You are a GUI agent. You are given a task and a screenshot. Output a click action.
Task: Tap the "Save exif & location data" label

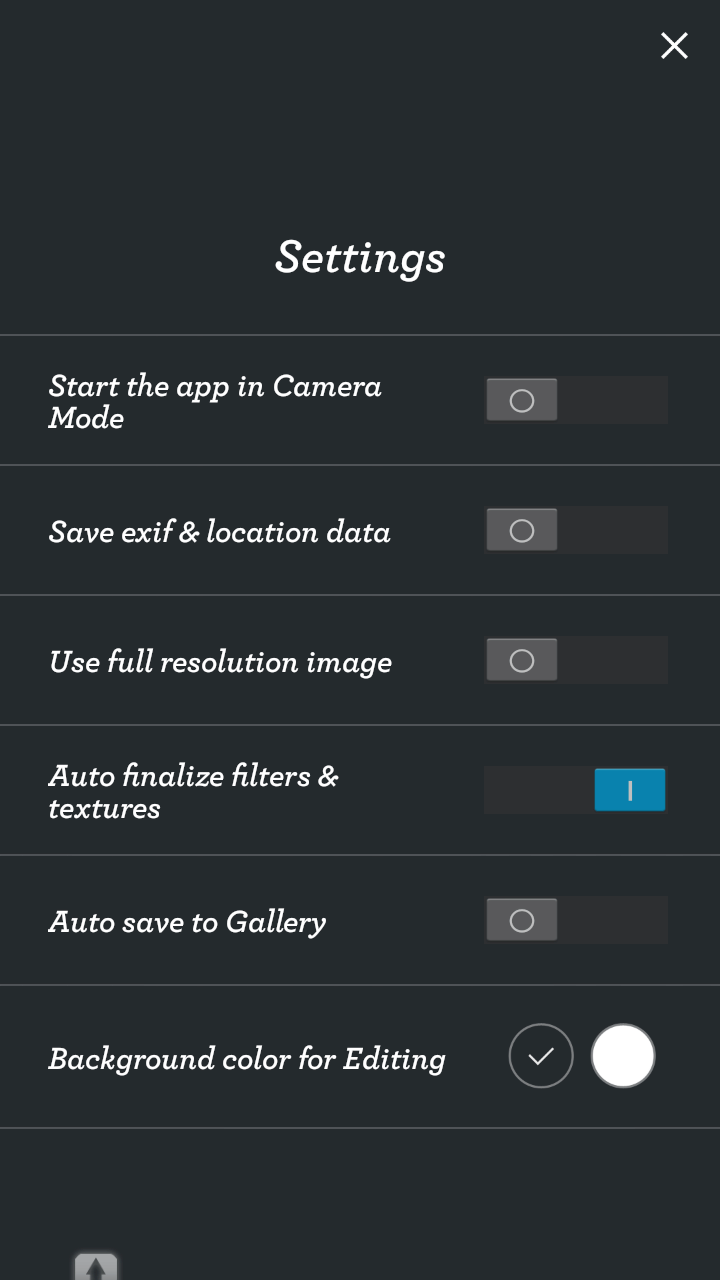(x=220, y=531)
